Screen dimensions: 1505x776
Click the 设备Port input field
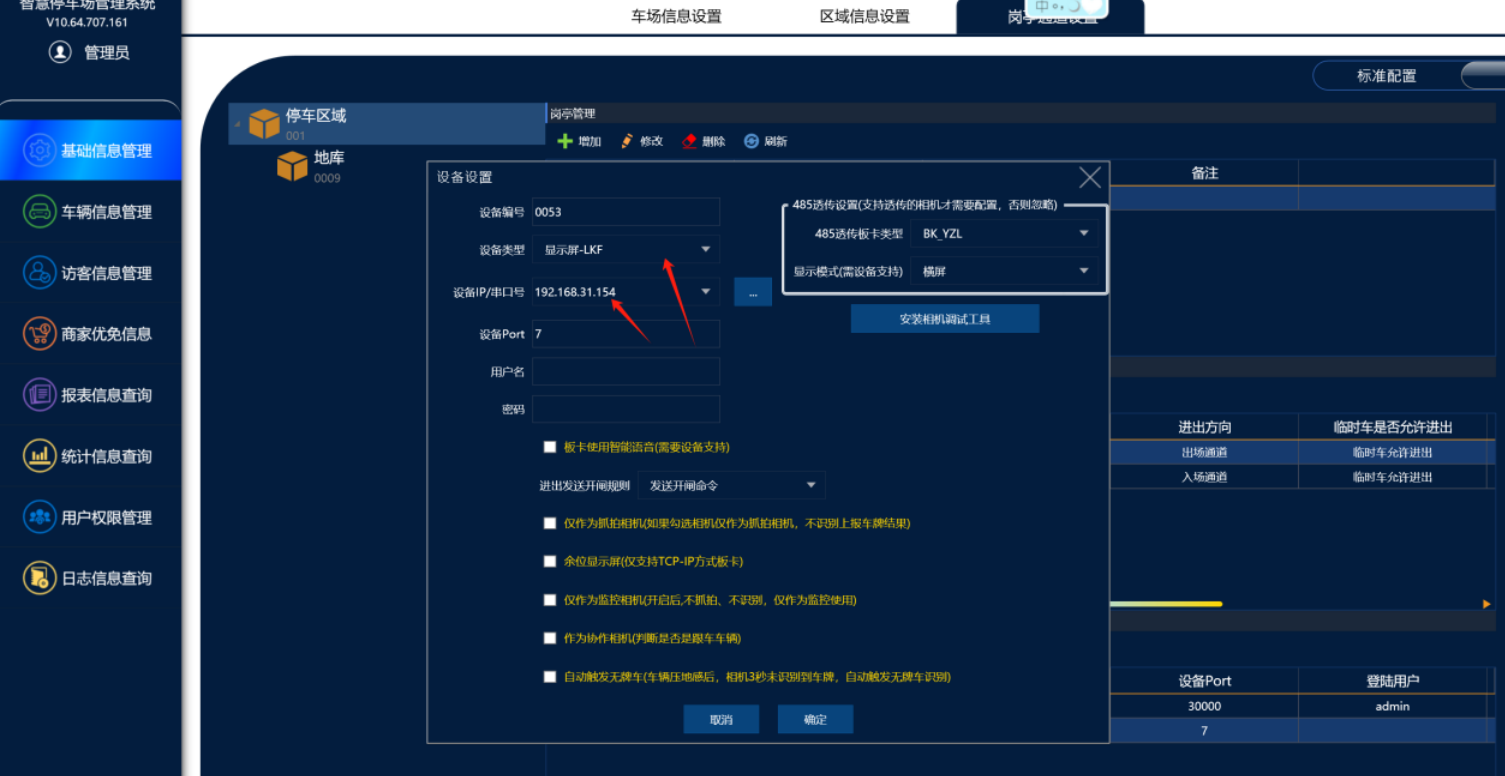point(626,334)
